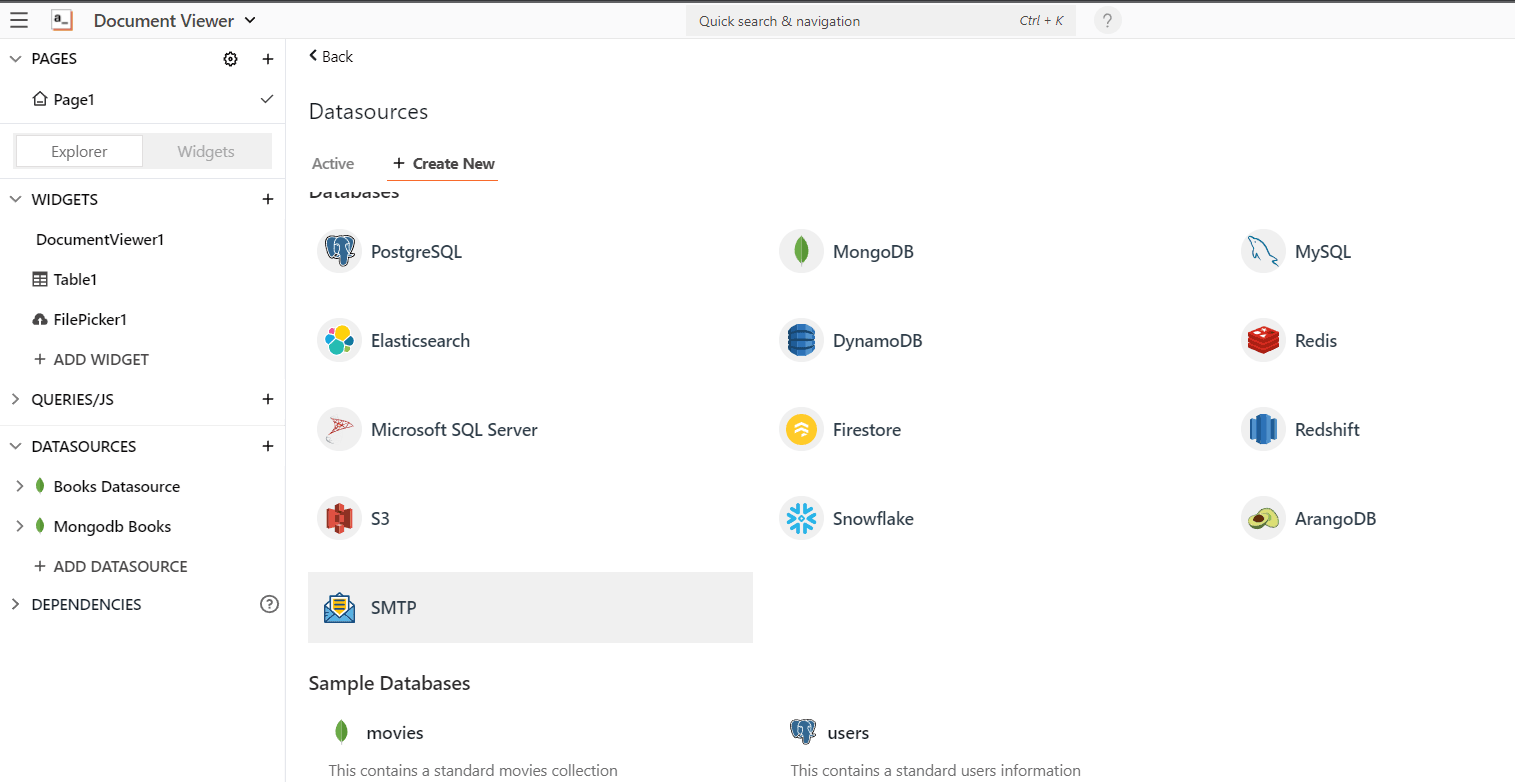
Task: Pick the Firestore icon
Action: pos(801,429)
